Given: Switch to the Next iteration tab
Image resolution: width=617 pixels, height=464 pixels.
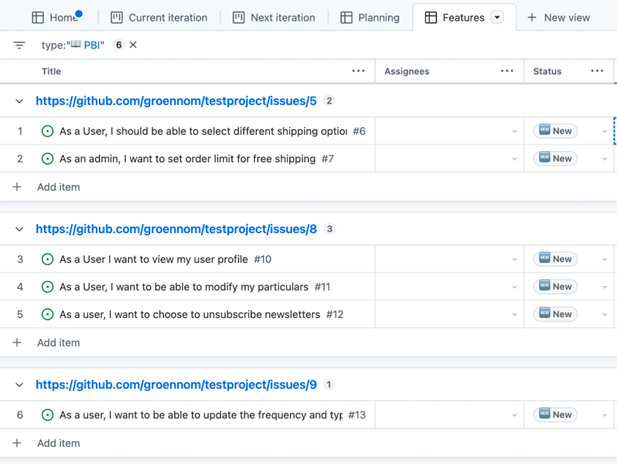Looking at the screenshot, I should coord(274,18).
